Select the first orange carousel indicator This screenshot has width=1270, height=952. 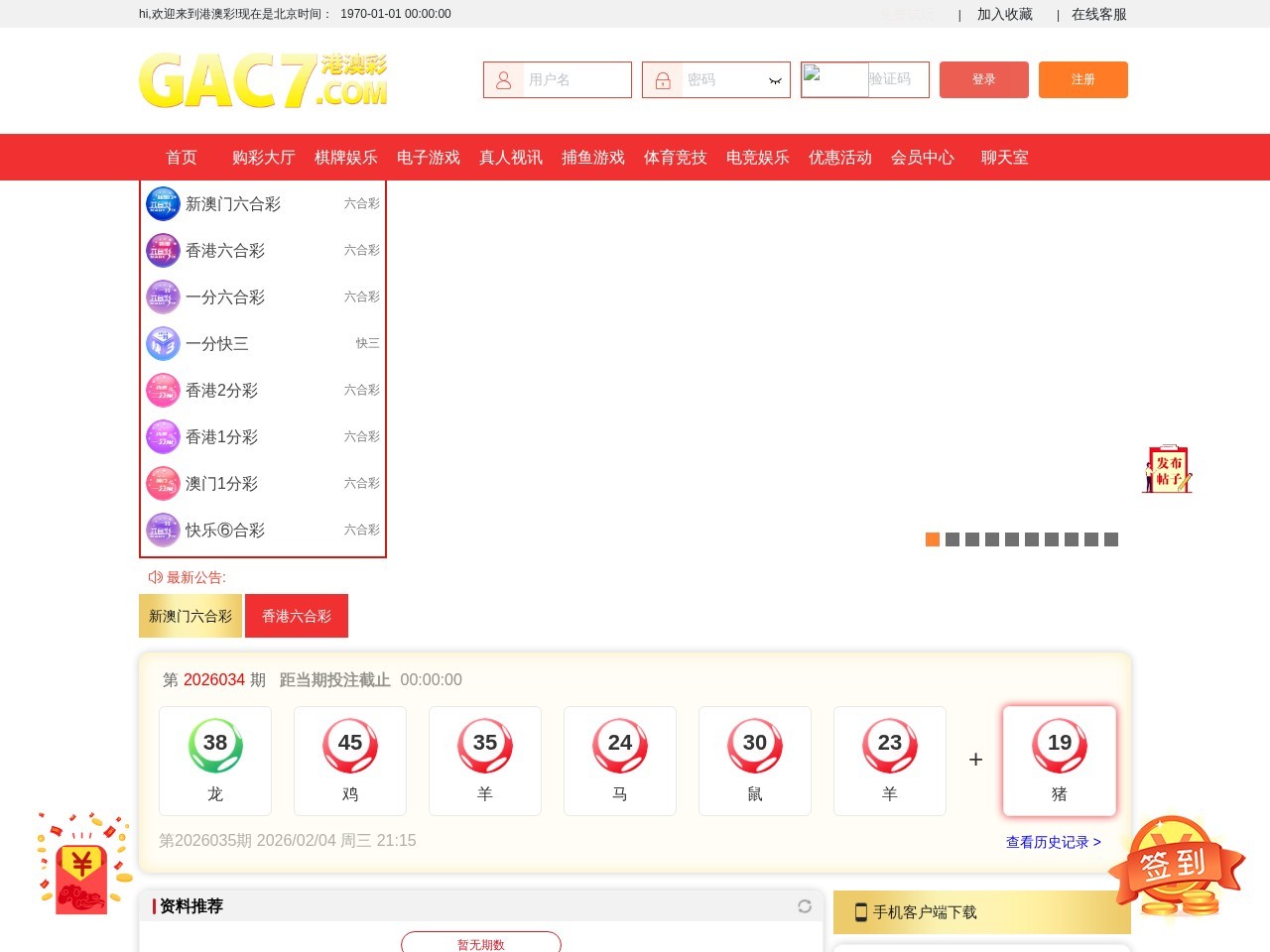[x=933, y=539]
